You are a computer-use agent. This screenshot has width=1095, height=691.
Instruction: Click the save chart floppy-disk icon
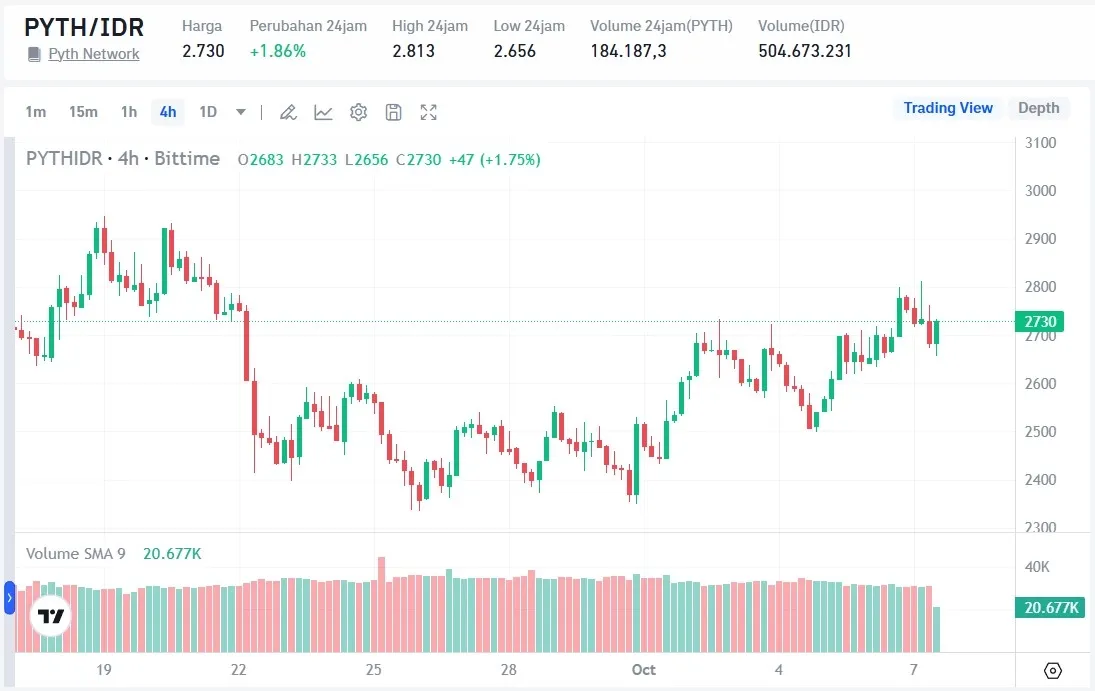tap(393, 112)
